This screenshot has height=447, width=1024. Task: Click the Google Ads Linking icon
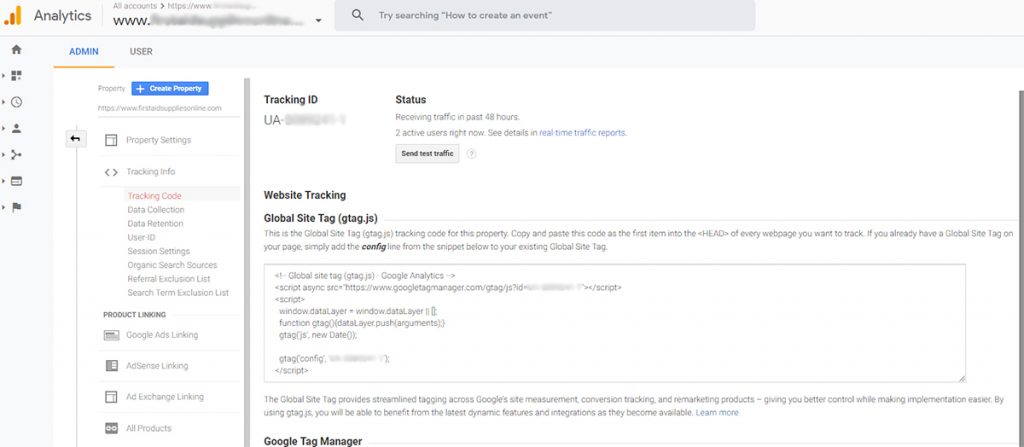tap(112, 335)
